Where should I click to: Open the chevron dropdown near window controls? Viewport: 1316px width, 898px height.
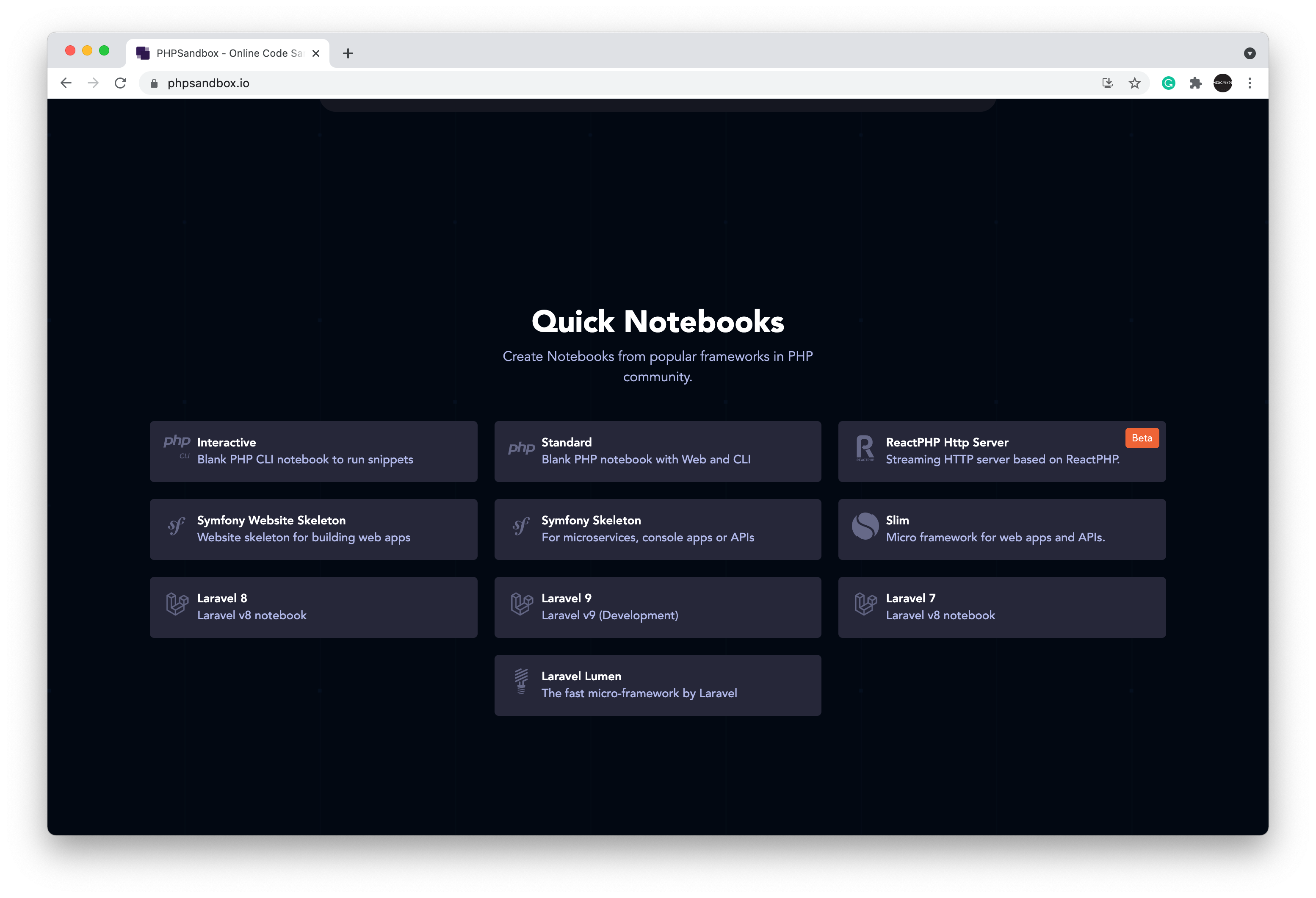[x=1250, y=53]
